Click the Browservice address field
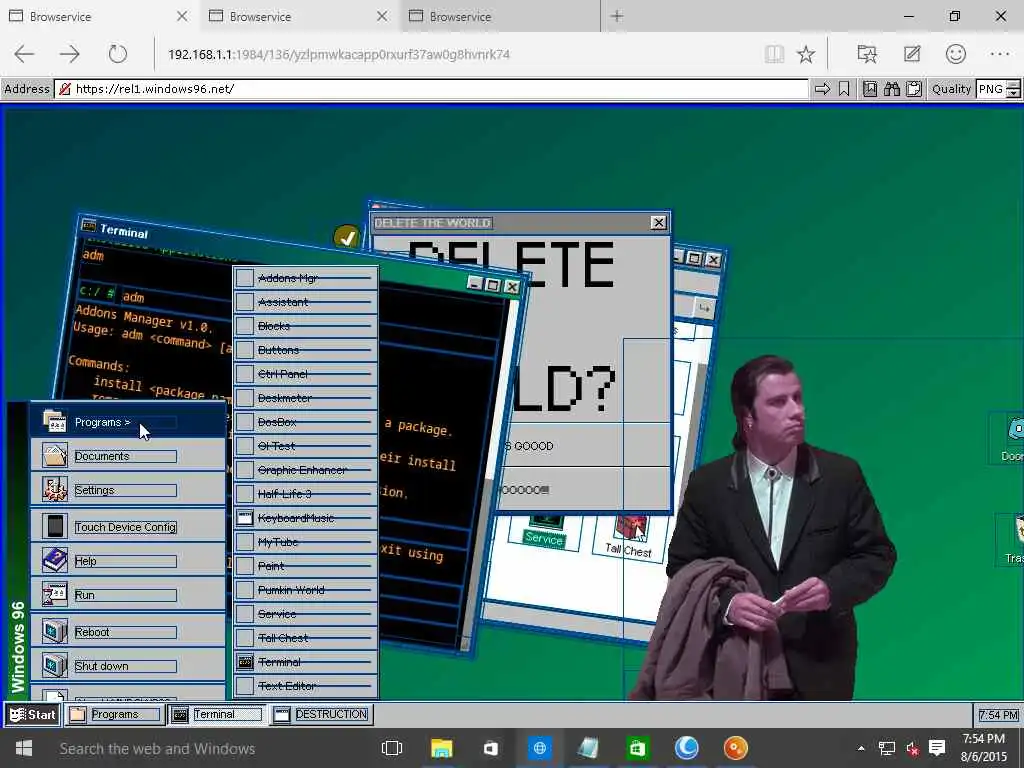Screen dimensions: 1024x768 432,89
